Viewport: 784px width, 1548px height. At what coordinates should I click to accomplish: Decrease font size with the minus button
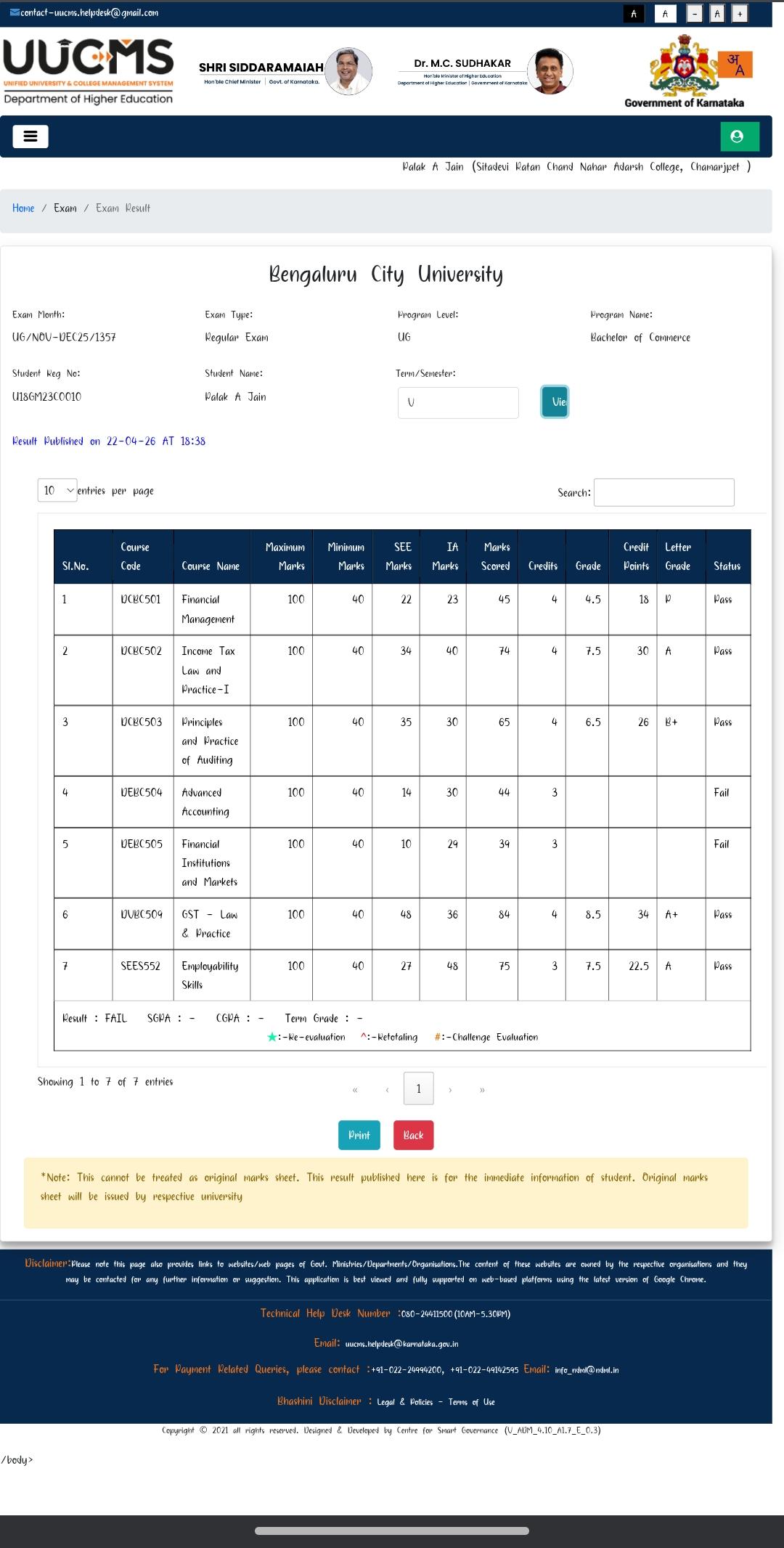pos(695,14)
